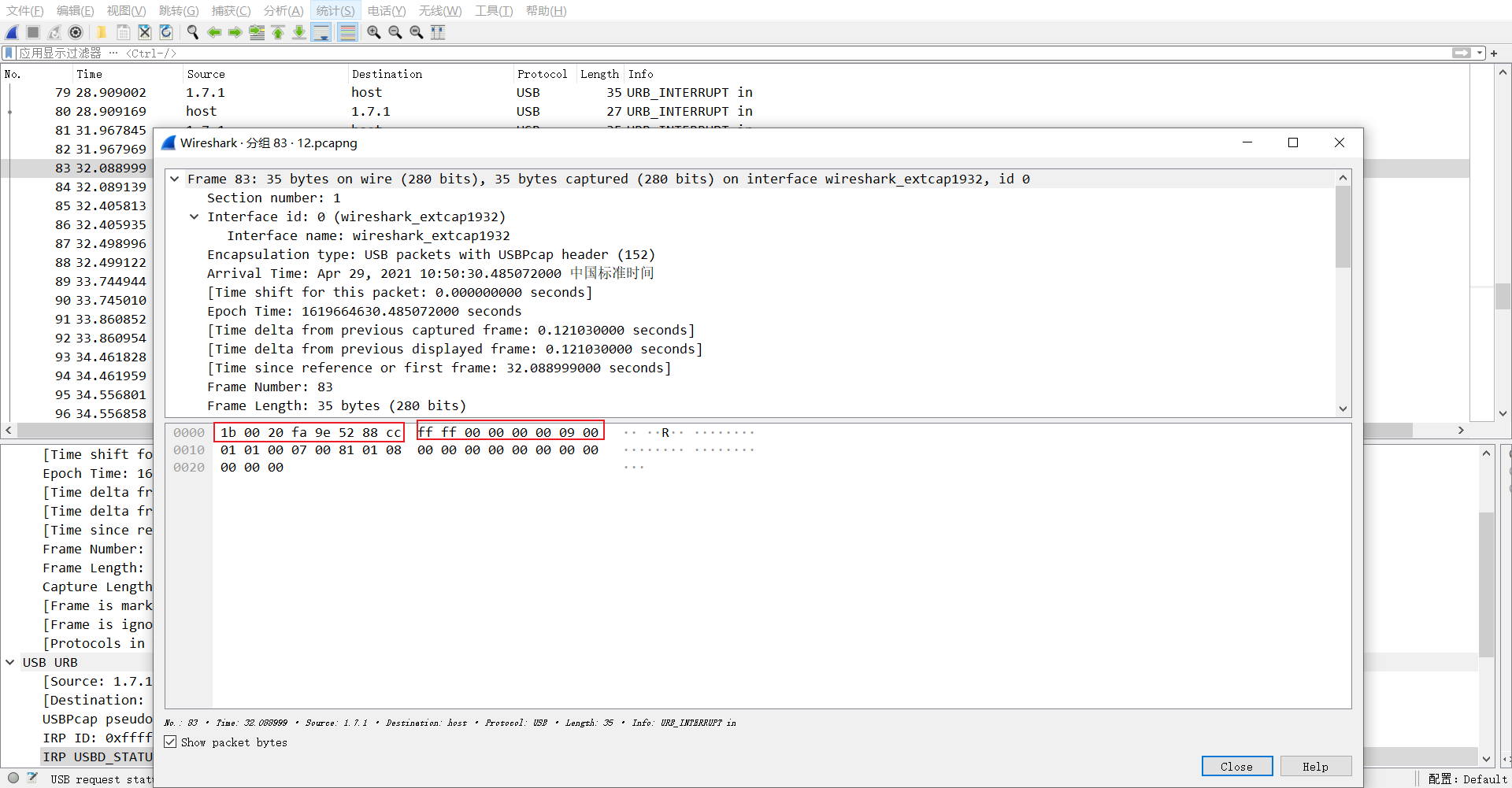Open the 捕获(C) menu
The image size is (1512, 788).
230,10
